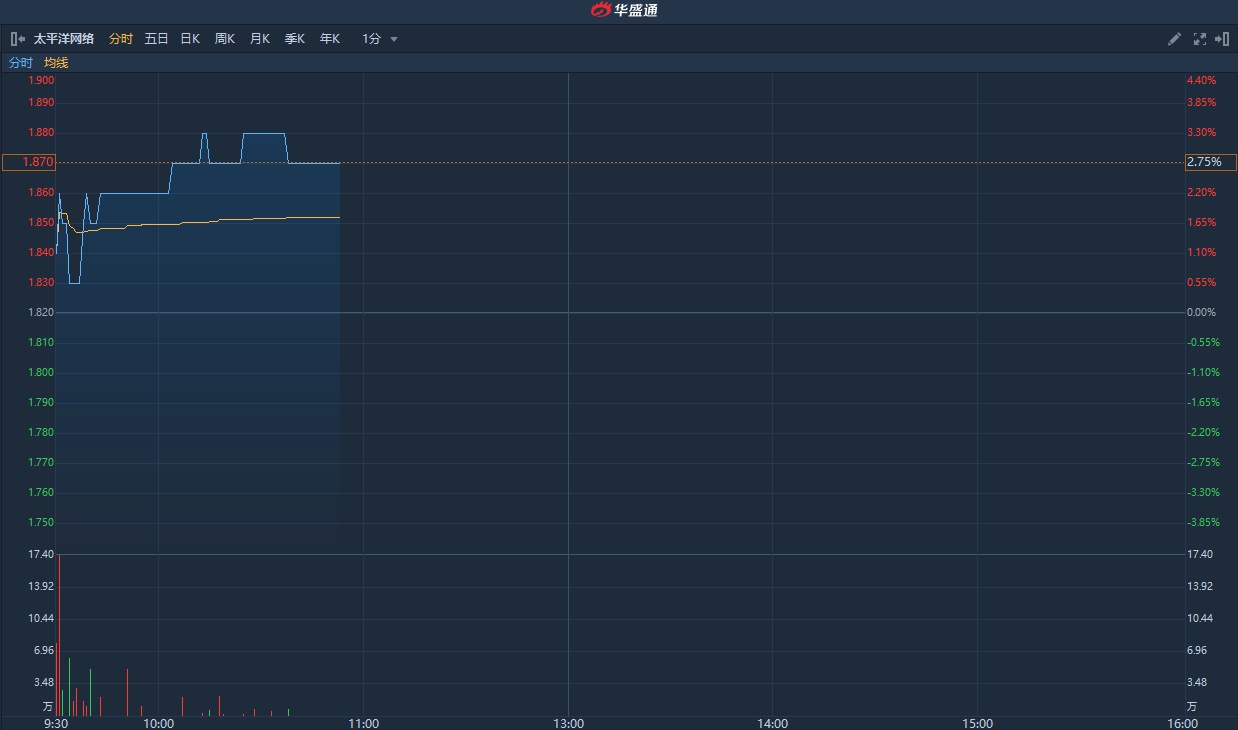Click the 太平洋网络 stock name
Screen dimensions: 1238x730
coord(64,39)
